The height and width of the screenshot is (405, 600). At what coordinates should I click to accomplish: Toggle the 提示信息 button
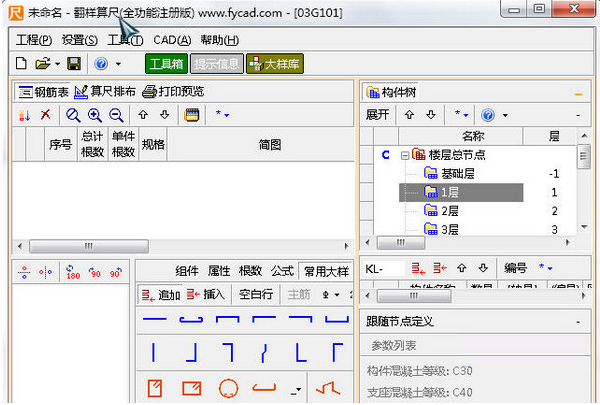[x=217, y=64]
